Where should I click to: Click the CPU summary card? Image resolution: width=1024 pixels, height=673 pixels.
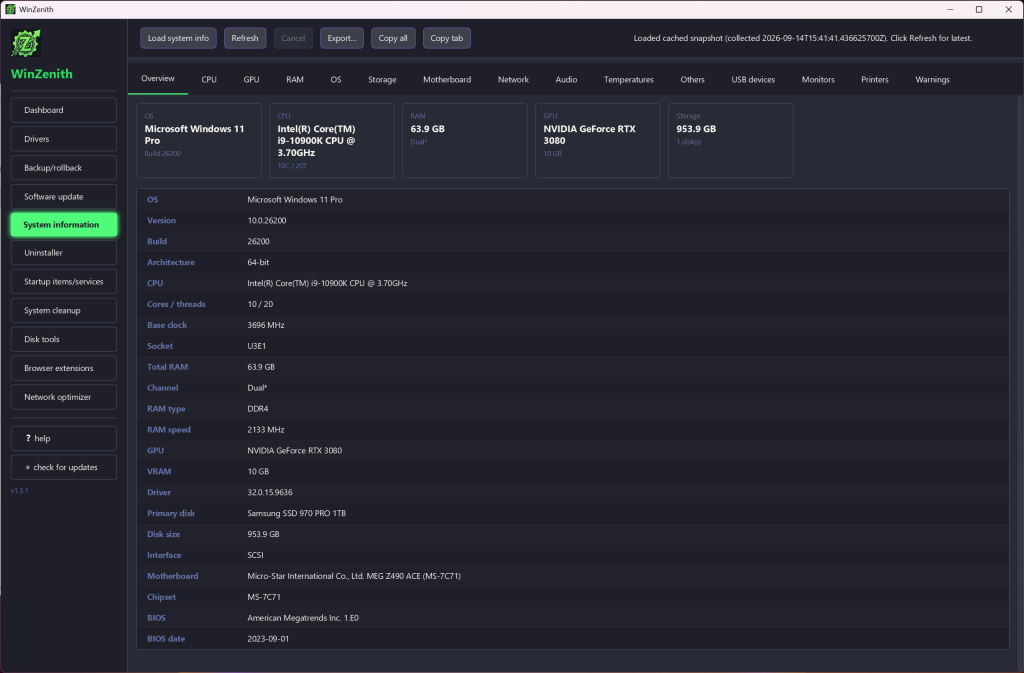click(332, 140)
